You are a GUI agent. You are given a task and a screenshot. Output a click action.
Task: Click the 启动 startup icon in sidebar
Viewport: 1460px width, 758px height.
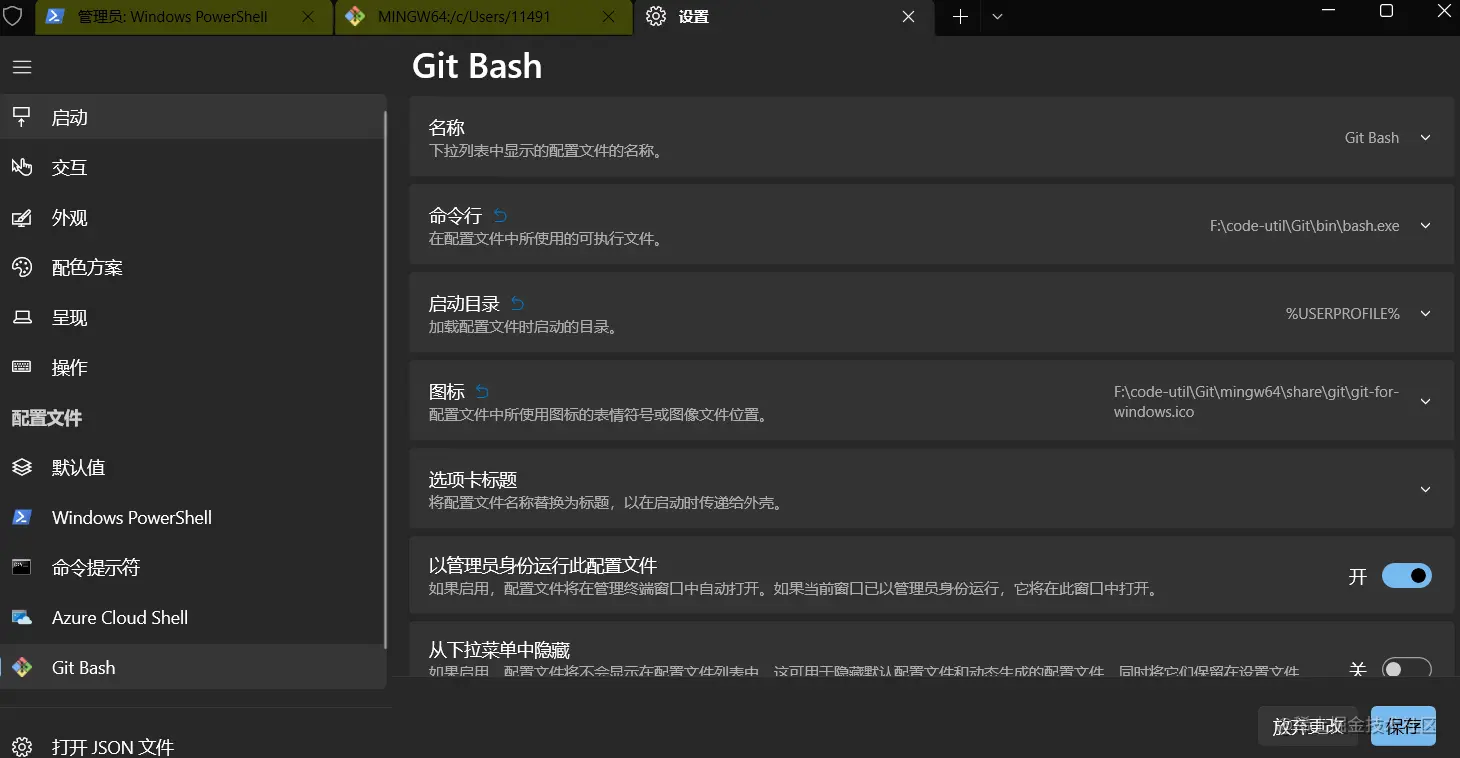[22, 117]
